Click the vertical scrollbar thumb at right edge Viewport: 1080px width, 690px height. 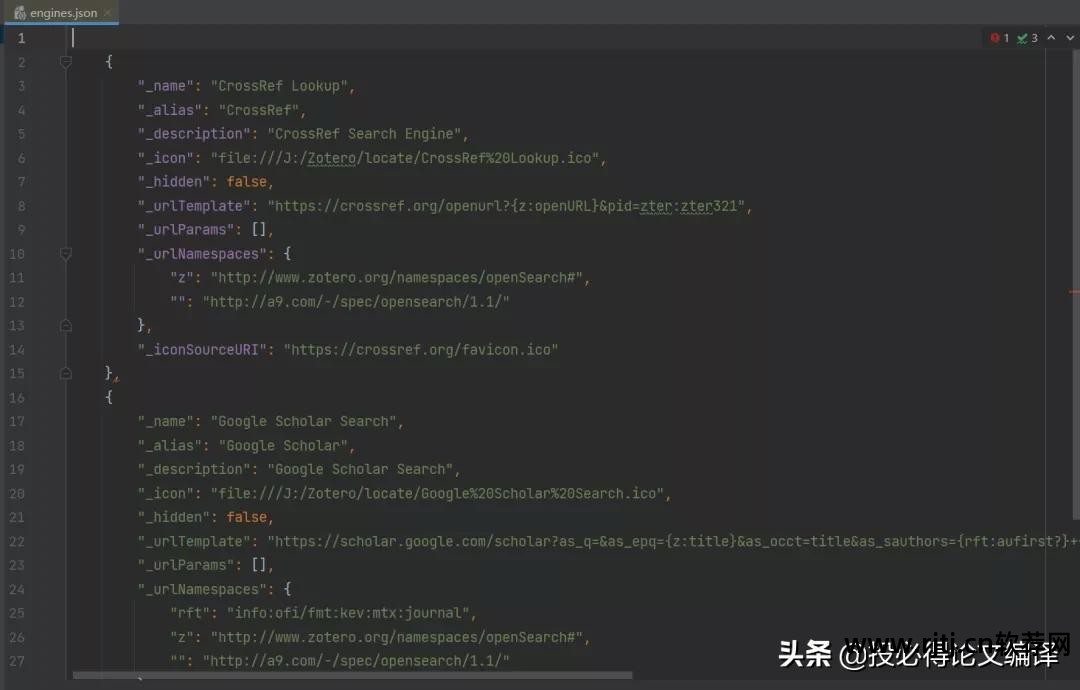(1076, 284)
